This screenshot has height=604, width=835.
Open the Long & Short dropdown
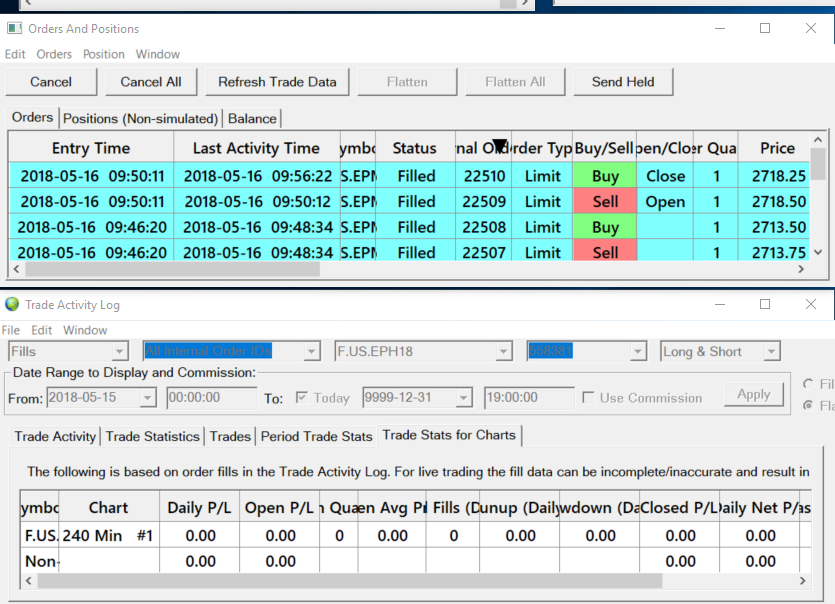click(770, 351)
